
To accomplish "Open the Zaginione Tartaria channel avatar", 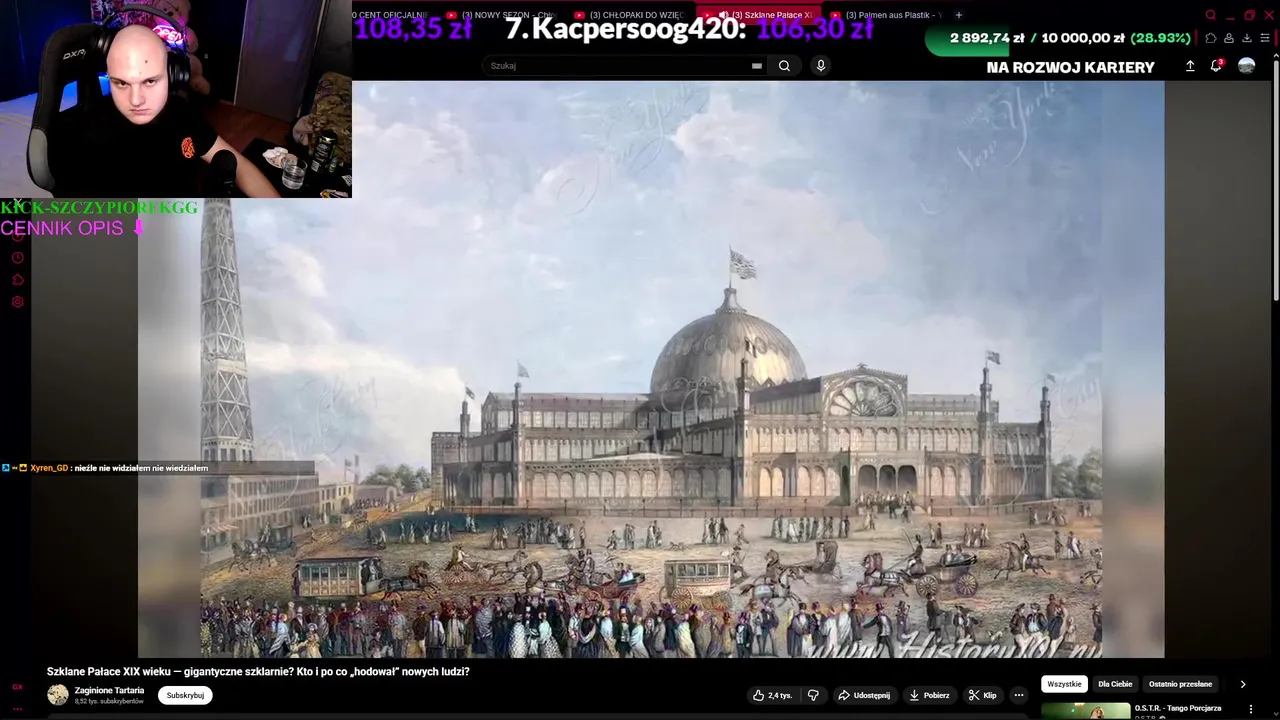I will pos(58,695).
